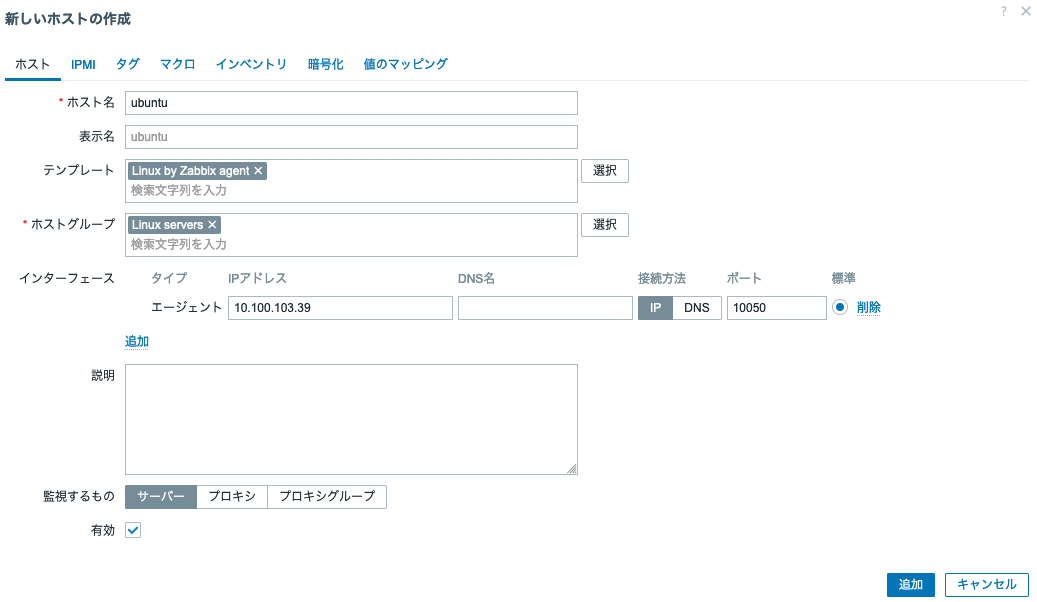Viewport: 1037px width, 602px height.
Task: Select サーバー as the monitoring source
Action: (161, 497)
